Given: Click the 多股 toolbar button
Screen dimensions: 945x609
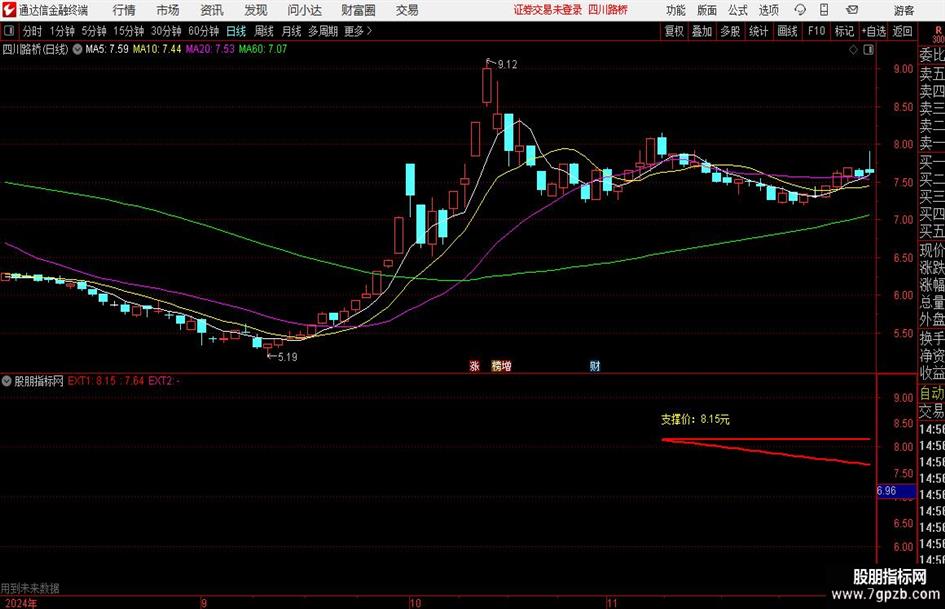Looking at the screenshot, I should [x=730, y=31].
